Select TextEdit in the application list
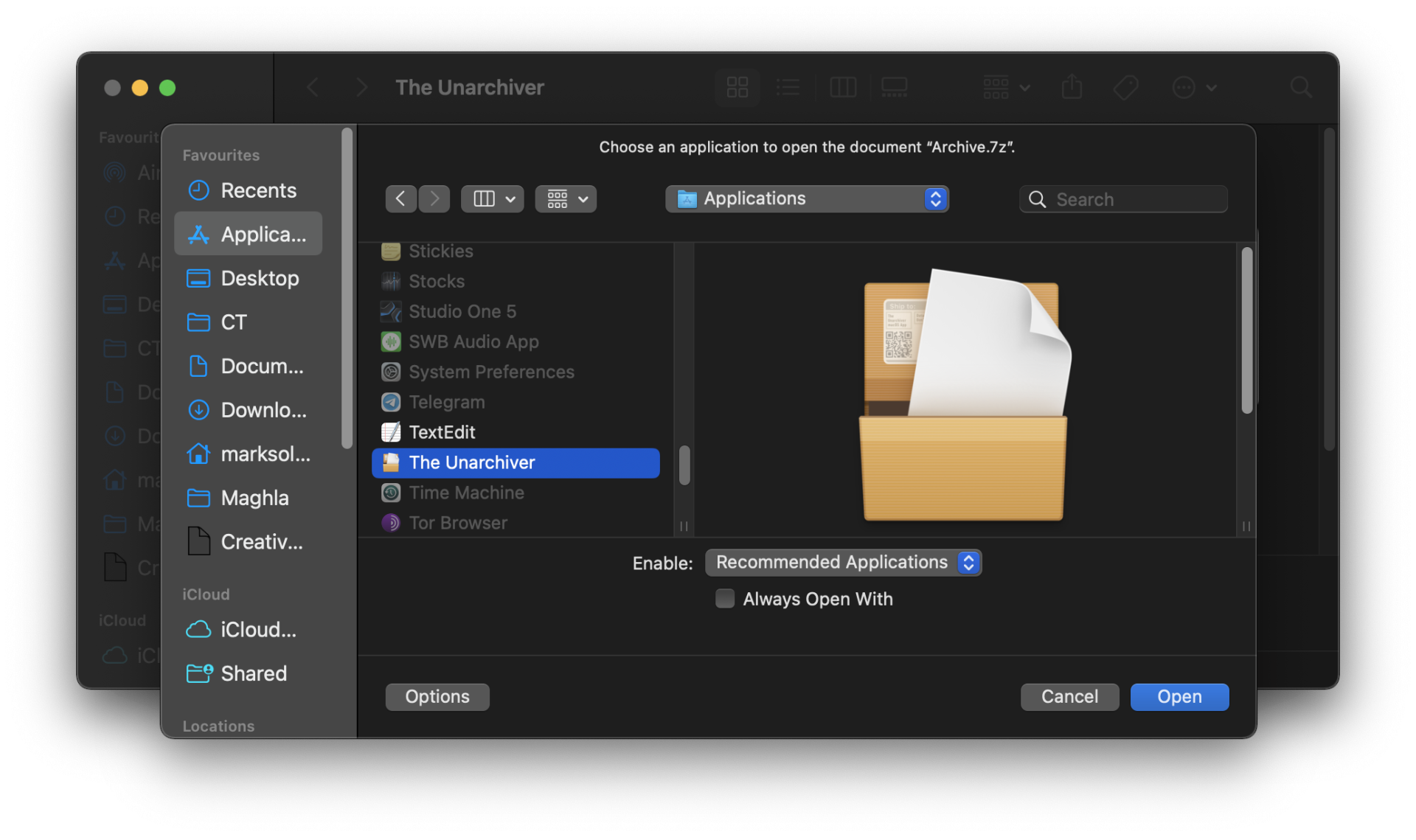Image resolution: width=1416 pixels, height=840 pixels. point(516,433)
